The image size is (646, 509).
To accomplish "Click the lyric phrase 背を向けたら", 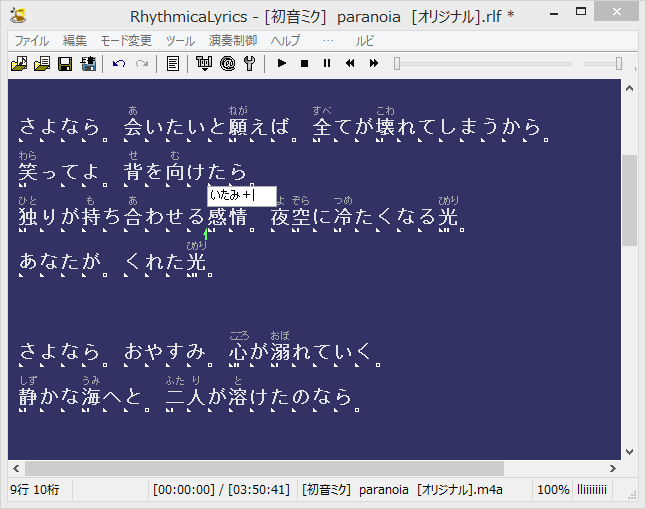I will [185, 171].
